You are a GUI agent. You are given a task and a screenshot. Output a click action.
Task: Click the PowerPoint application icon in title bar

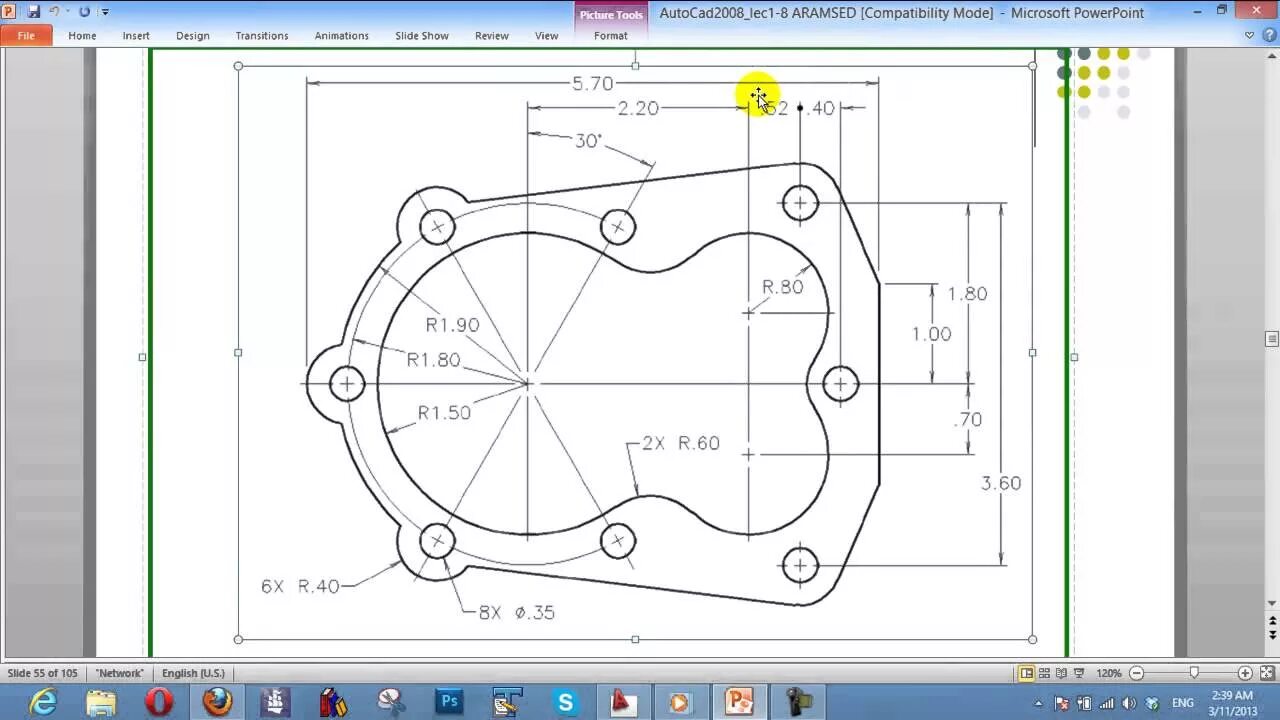point(9,12)
